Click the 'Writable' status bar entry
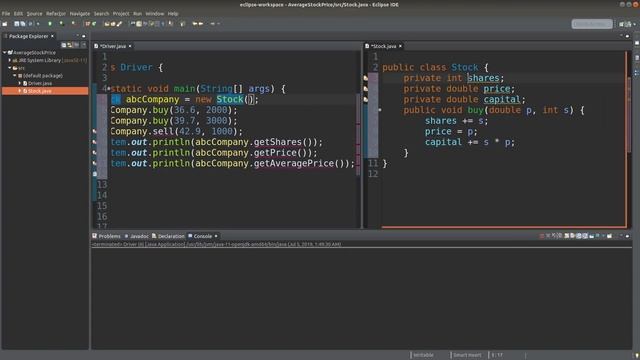Screen dimensions: 640x360 pyautogui.click(x=423, y=355)
